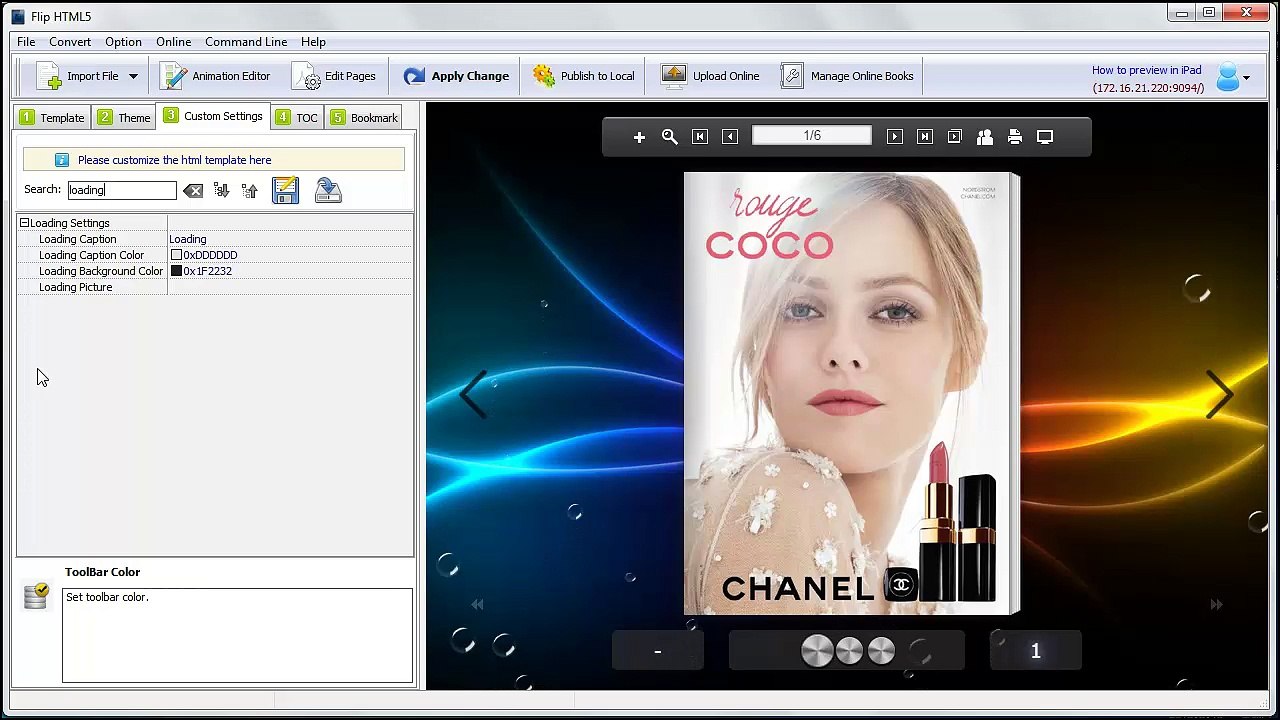Switch to the Theme tab
Image resolution: width=1280 pixels, height=720 pixels.
tap(124, 118)
